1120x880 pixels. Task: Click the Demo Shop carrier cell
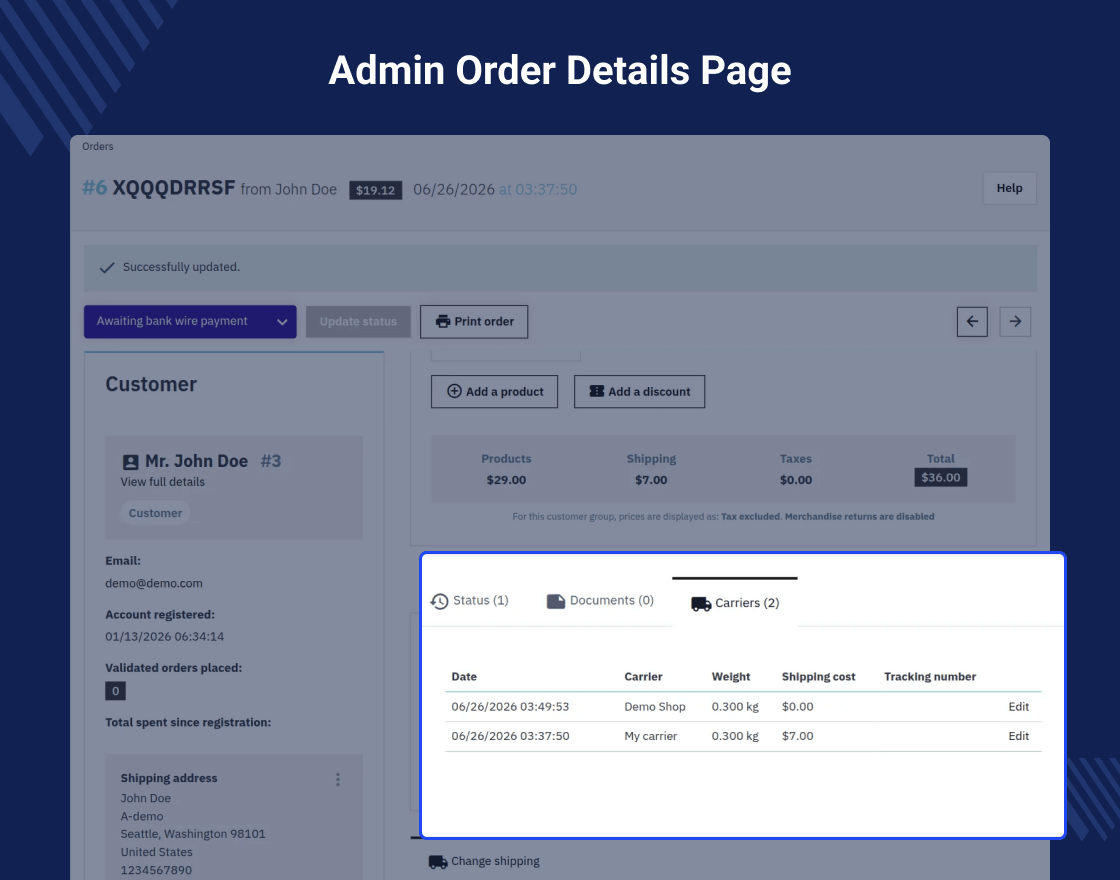point(655,706)
